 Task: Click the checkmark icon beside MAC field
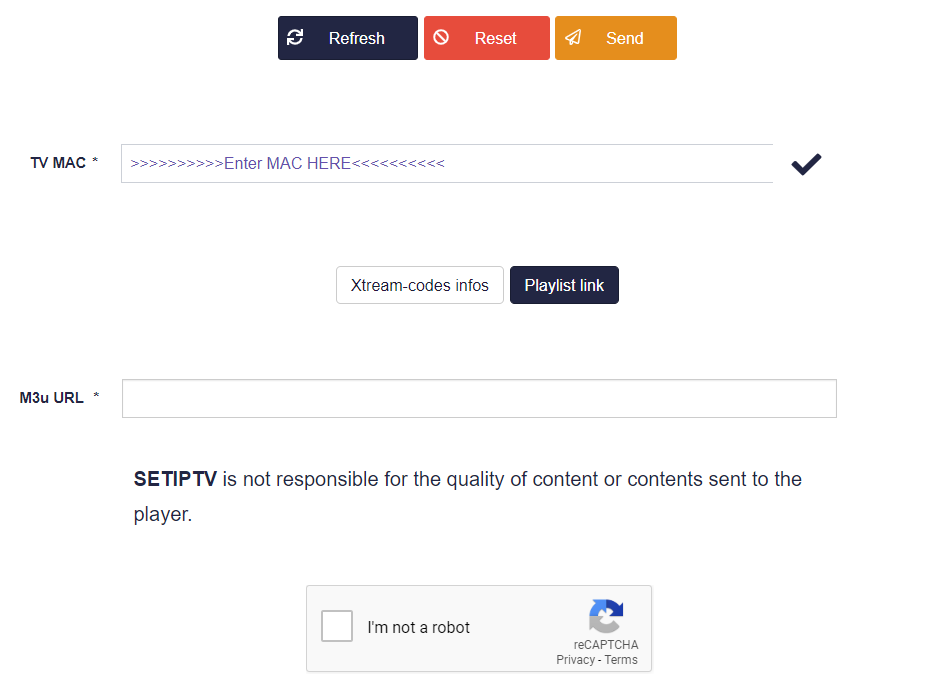(806, 164)
